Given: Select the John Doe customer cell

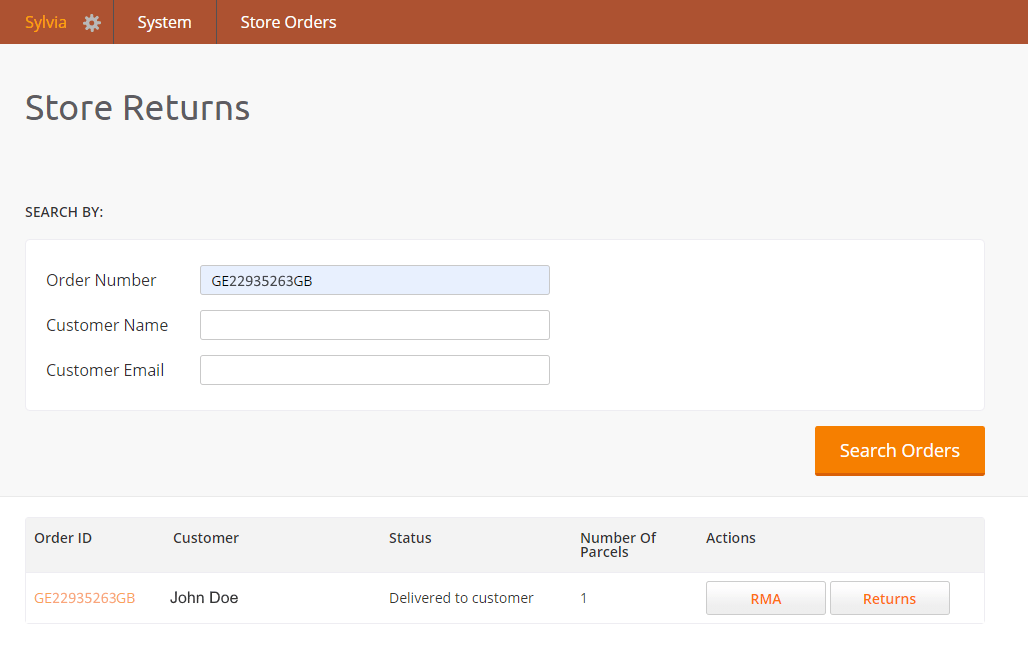Looking at the screenshot, I should 204,598.
